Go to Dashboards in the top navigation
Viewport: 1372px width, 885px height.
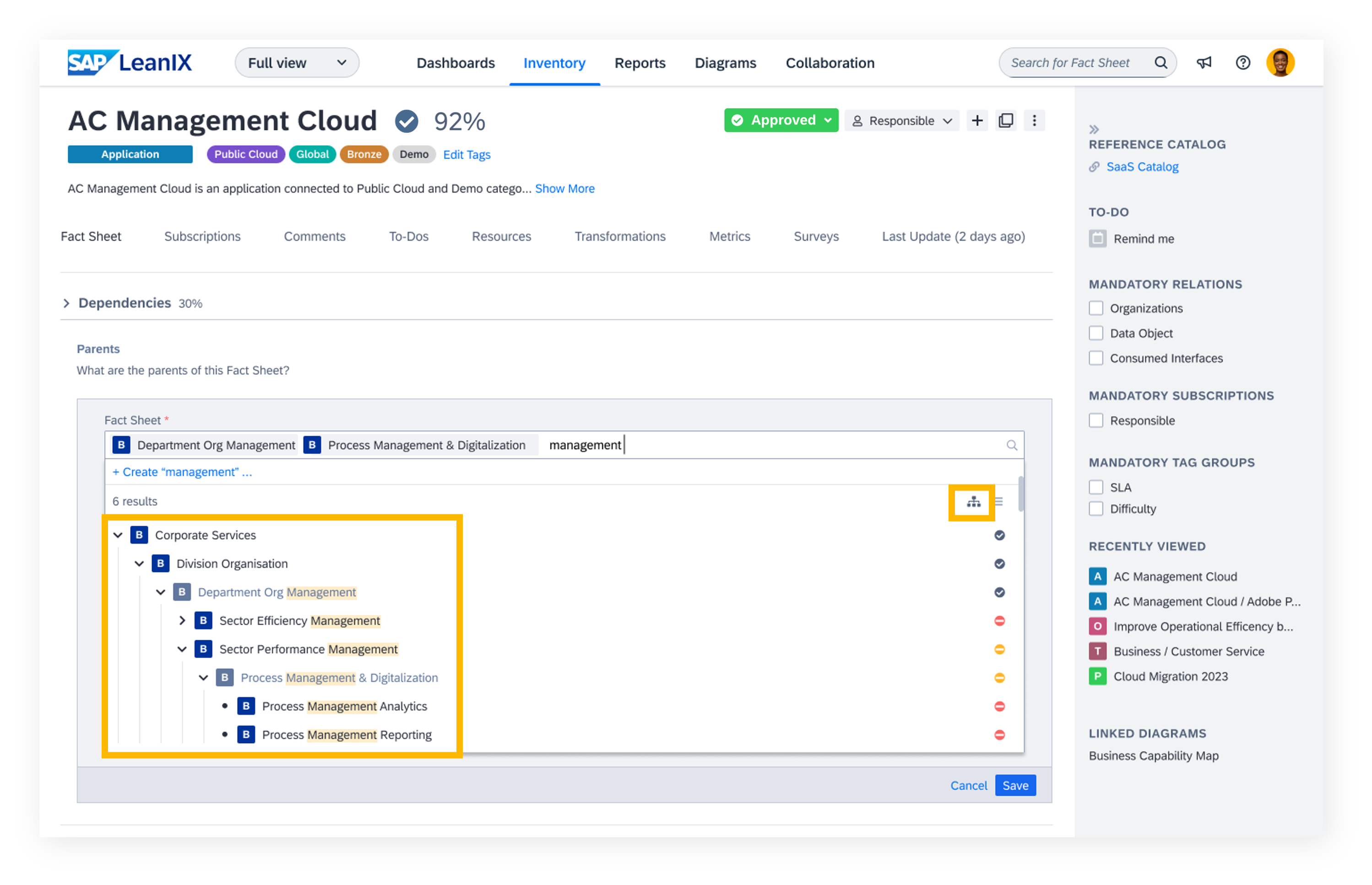tap(455, 63)
